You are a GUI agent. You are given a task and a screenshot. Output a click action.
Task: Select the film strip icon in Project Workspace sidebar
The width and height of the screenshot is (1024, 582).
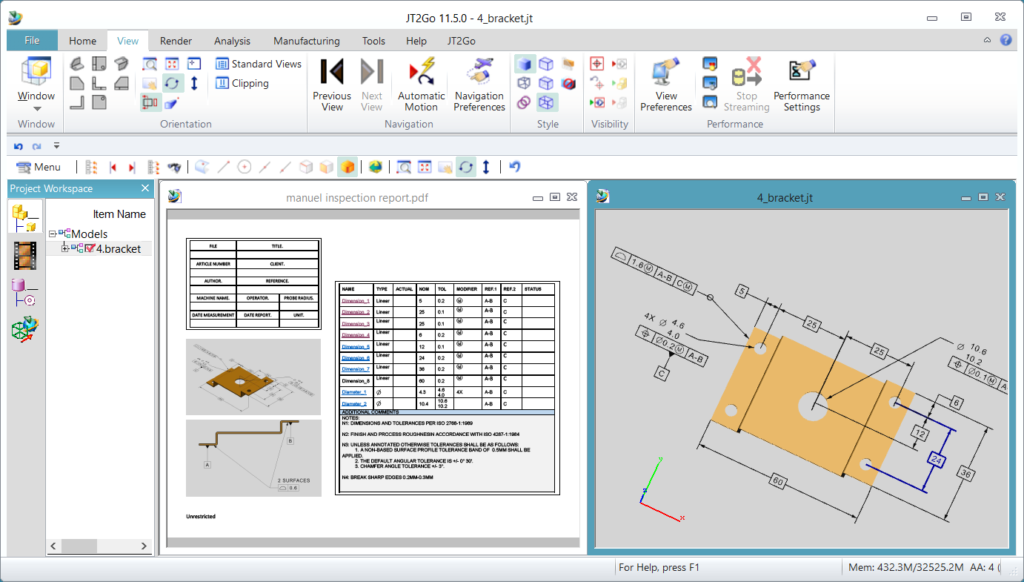(25, 254)
